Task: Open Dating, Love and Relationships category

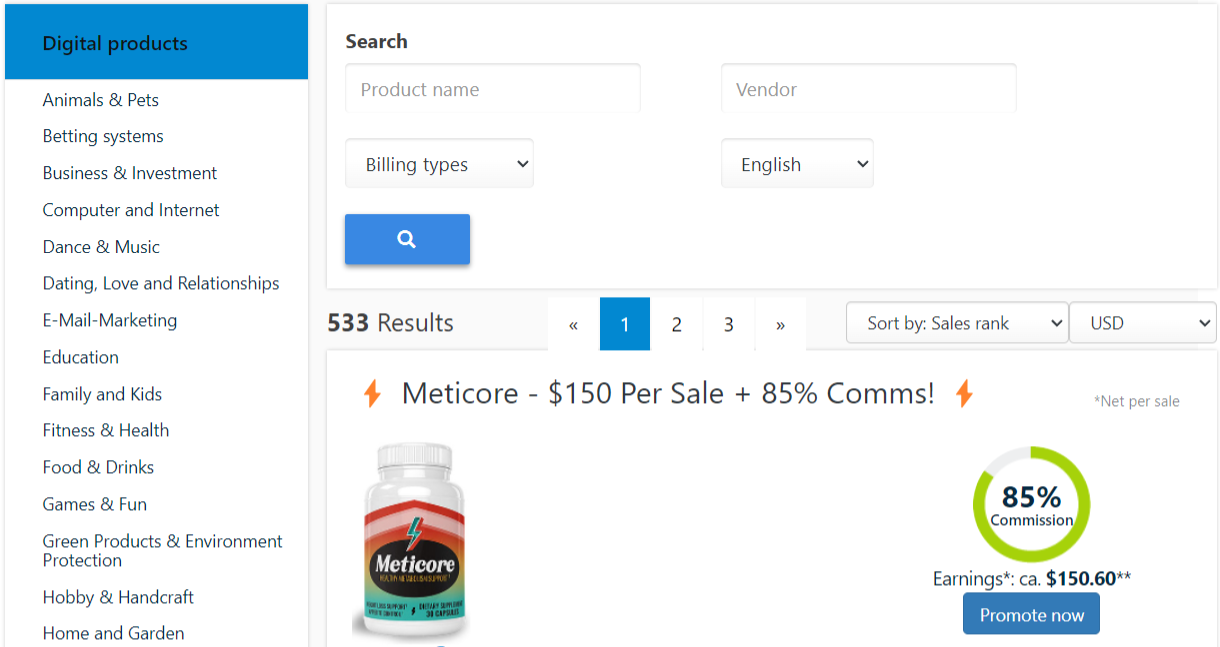Action: click(161, 283)
